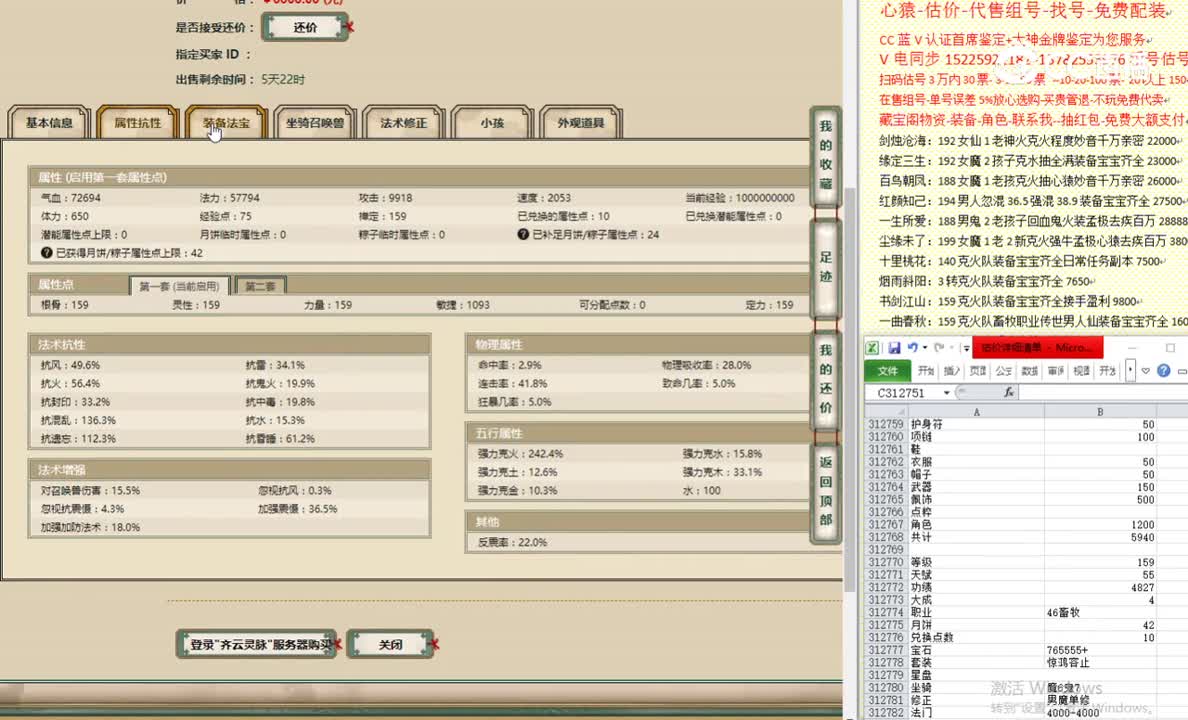Switch to the 坐骑召唤兽 tab
Image resolution: width=1188 pixels, height=720 pixels.
pyautogui.click(x=313, y=121)
